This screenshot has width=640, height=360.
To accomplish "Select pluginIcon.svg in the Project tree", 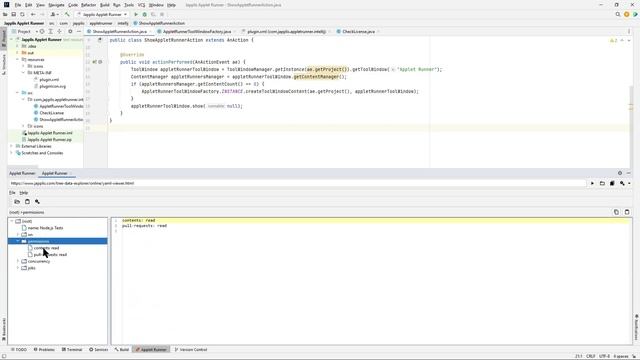I will pos(52,86).
